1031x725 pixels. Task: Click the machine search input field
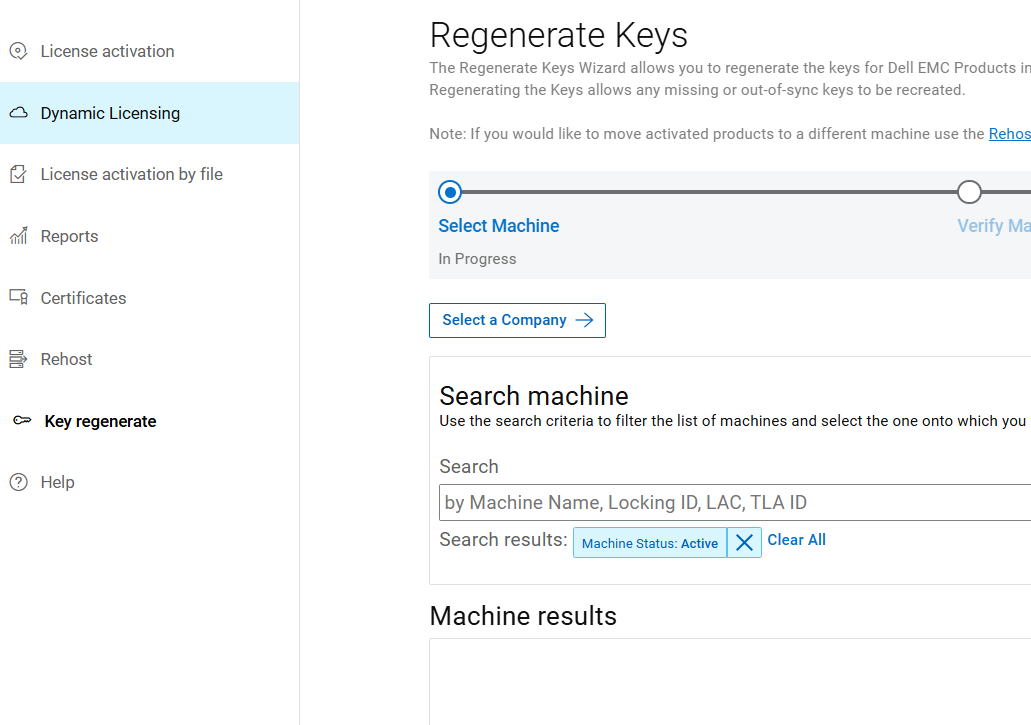coord(700,502)
